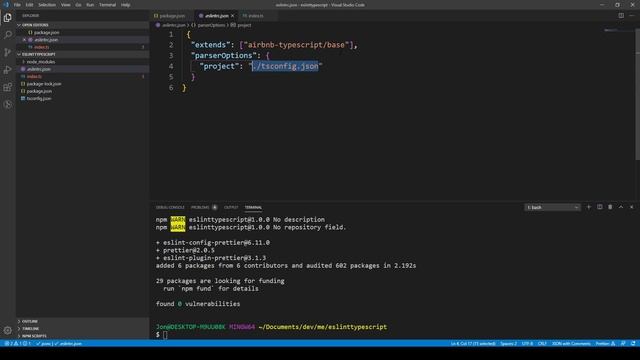This screenshot has height=360, width=640.
Task: Change indentation via Spaces: 2 in status bar
Action: coord(508,344)
